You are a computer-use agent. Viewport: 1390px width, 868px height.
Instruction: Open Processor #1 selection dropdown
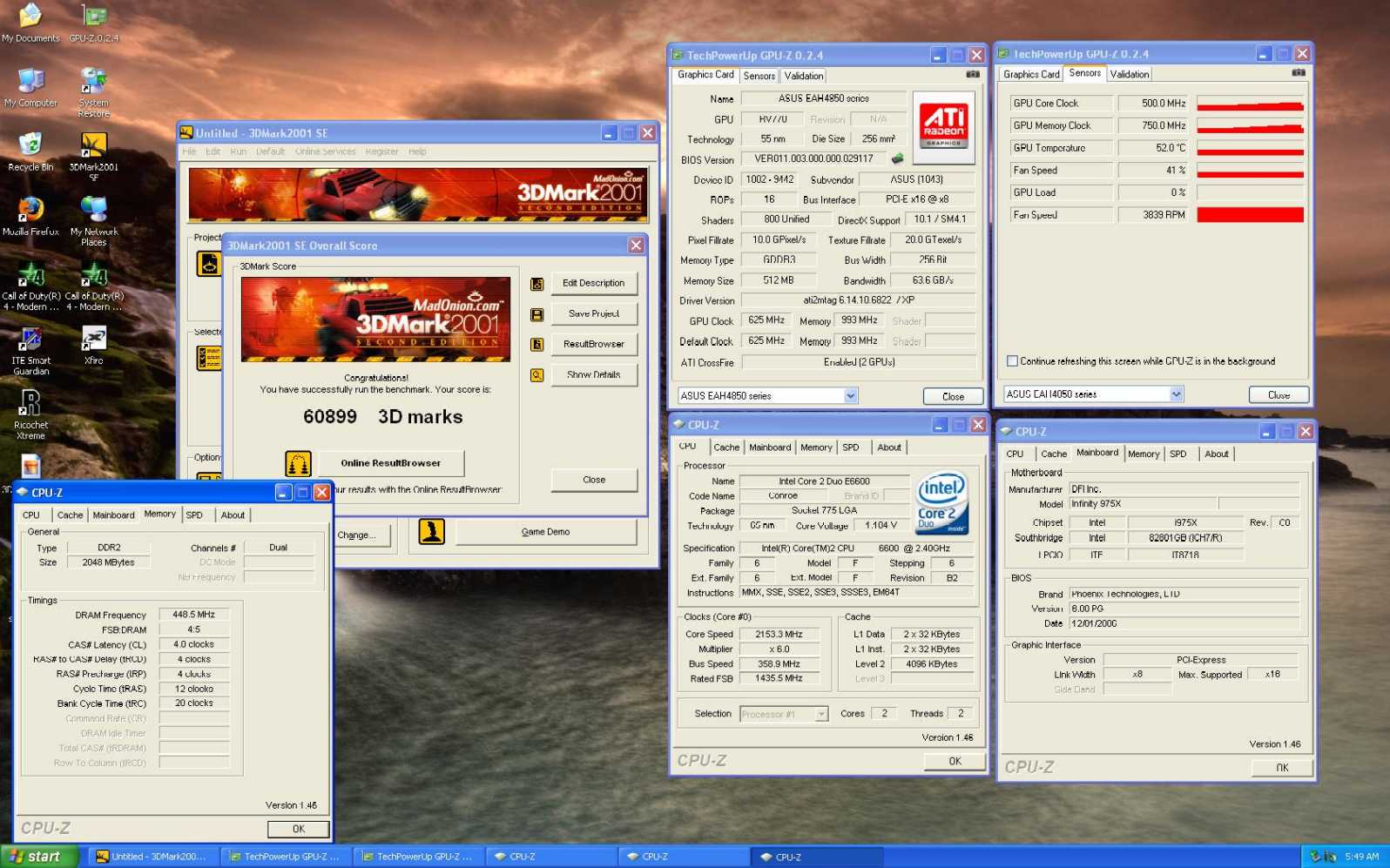coord(821,714)
